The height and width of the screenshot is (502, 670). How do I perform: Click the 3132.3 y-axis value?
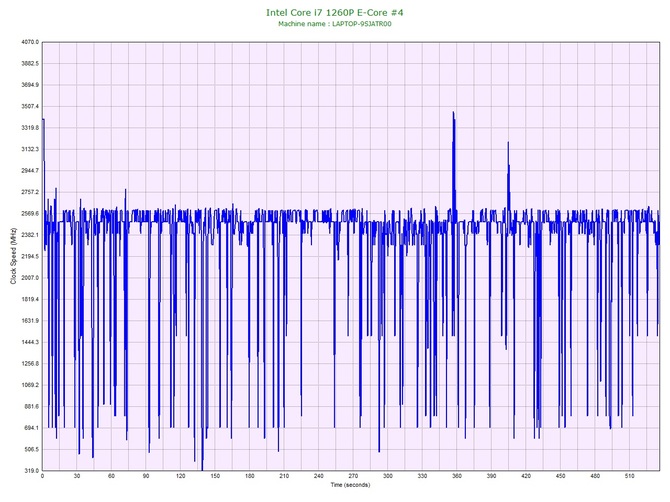pyautogui.click(x=30, y=149)
